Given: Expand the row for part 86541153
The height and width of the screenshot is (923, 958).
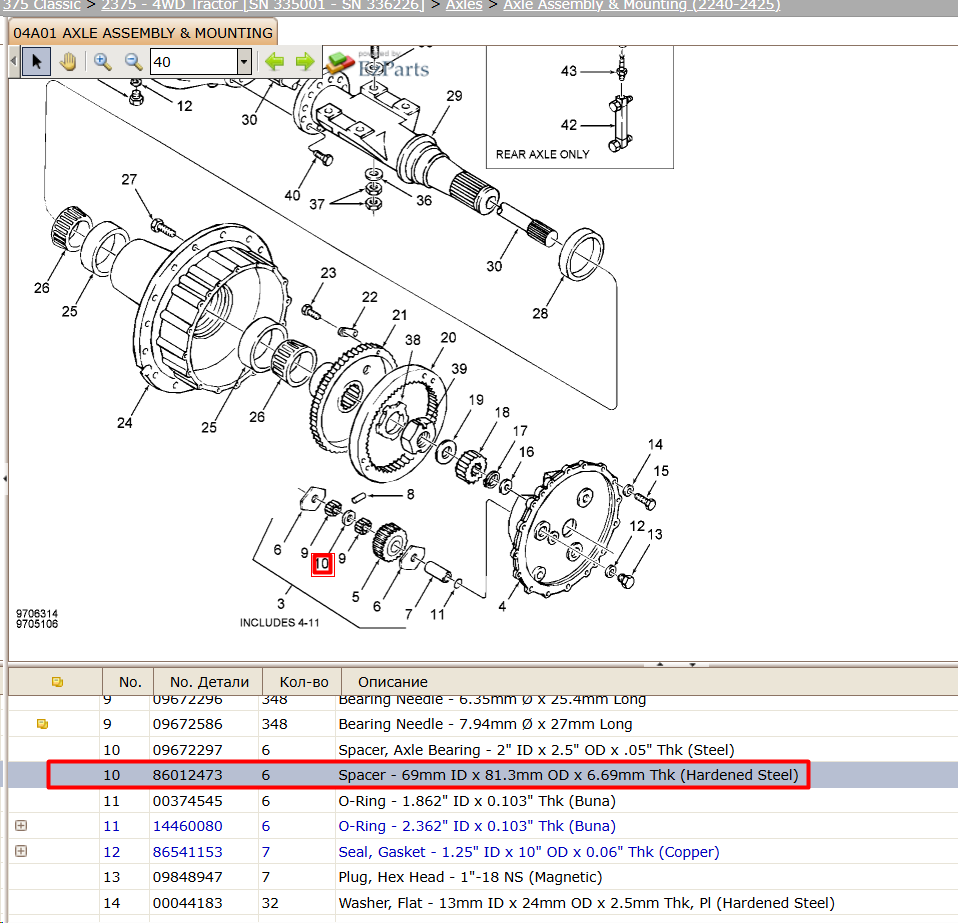Looking at the screenshot, I should coord(21,851).
